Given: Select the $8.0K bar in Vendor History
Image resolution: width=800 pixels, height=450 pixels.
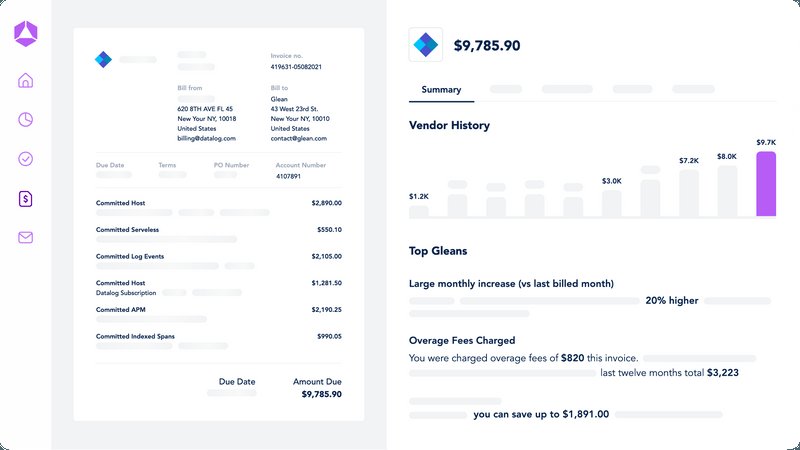Looking at the screenshot, I should 727,191.
